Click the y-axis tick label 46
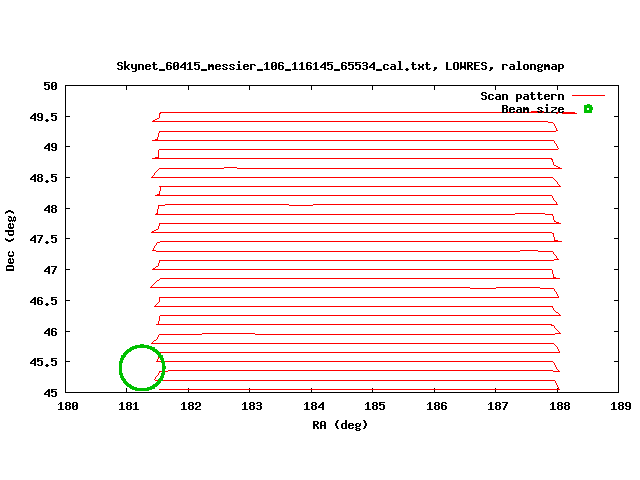640x480 pixels. pos(50,332)
